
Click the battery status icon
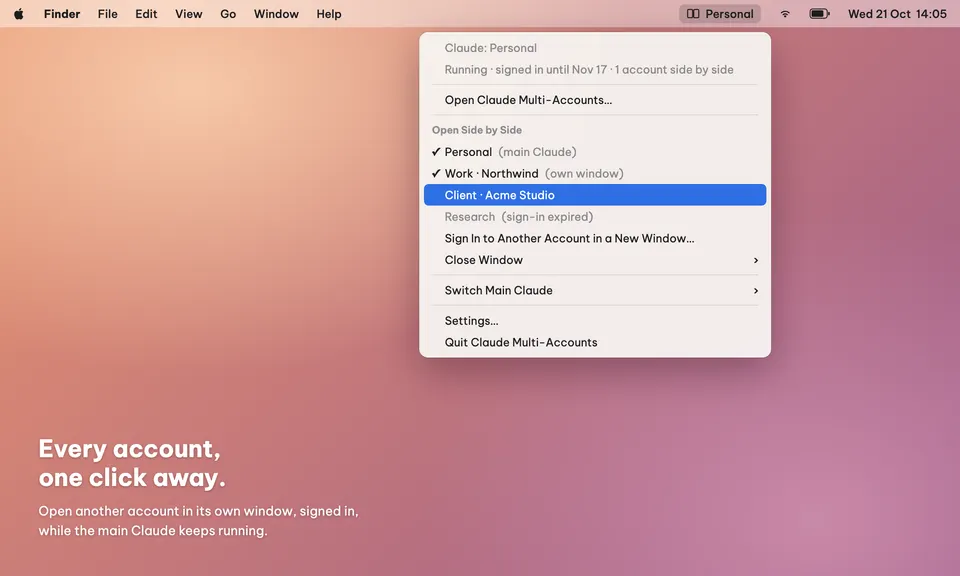pyautogui.click(x=819, y=13)
